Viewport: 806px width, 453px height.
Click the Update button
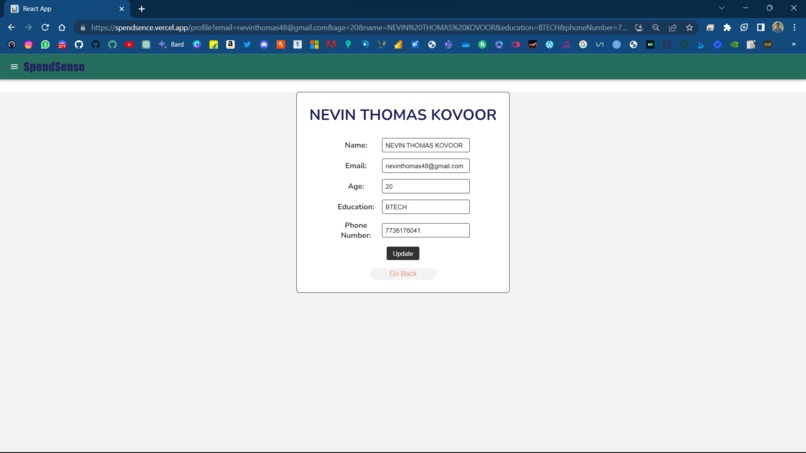click(x=402, y=253)
